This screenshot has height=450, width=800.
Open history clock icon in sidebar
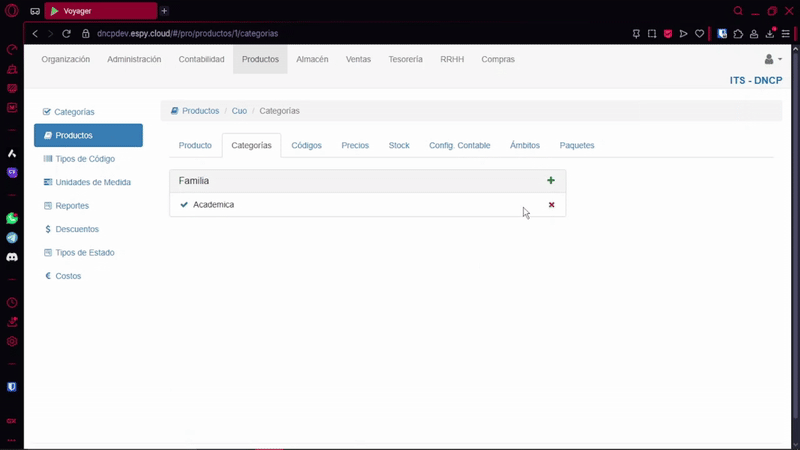click(x=12, y=302)
